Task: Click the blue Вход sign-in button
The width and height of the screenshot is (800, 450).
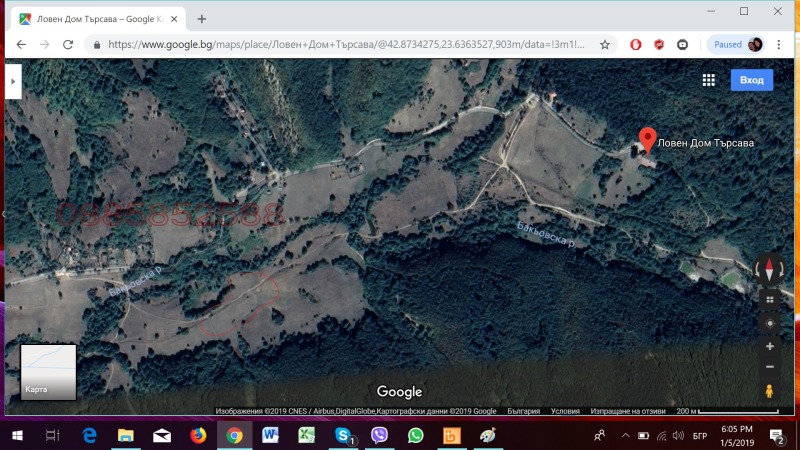Action: pyautogui.click(x=751, y=81)
